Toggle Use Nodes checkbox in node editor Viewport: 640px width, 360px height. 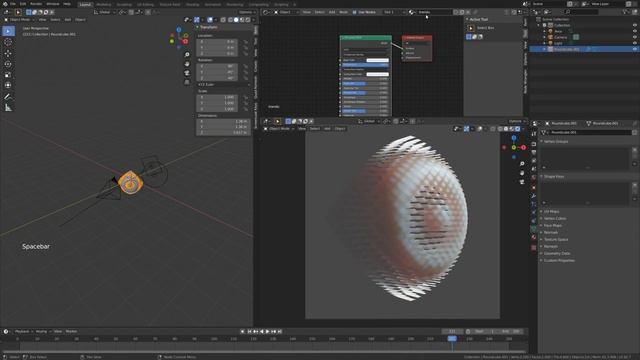354,12
